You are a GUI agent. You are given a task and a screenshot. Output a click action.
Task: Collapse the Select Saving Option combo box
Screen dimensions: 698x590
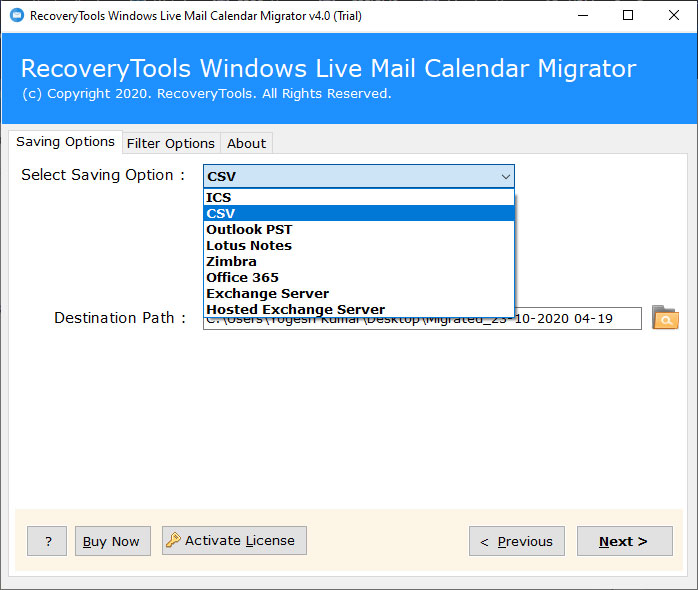[505, 176]
